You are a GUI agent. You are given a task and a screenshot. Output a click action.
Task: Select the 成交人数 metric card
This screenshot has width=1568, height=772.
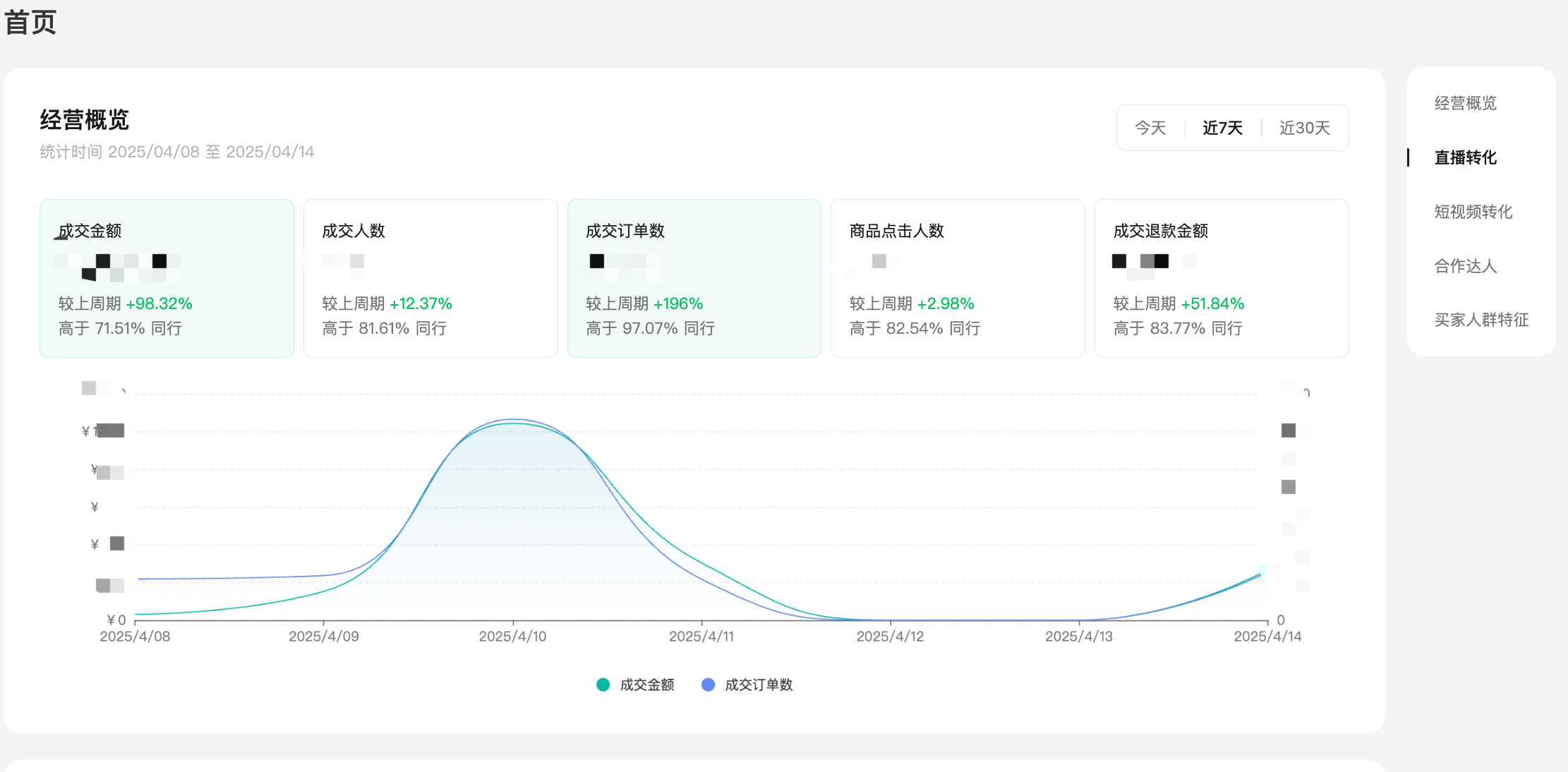point(430,278)
